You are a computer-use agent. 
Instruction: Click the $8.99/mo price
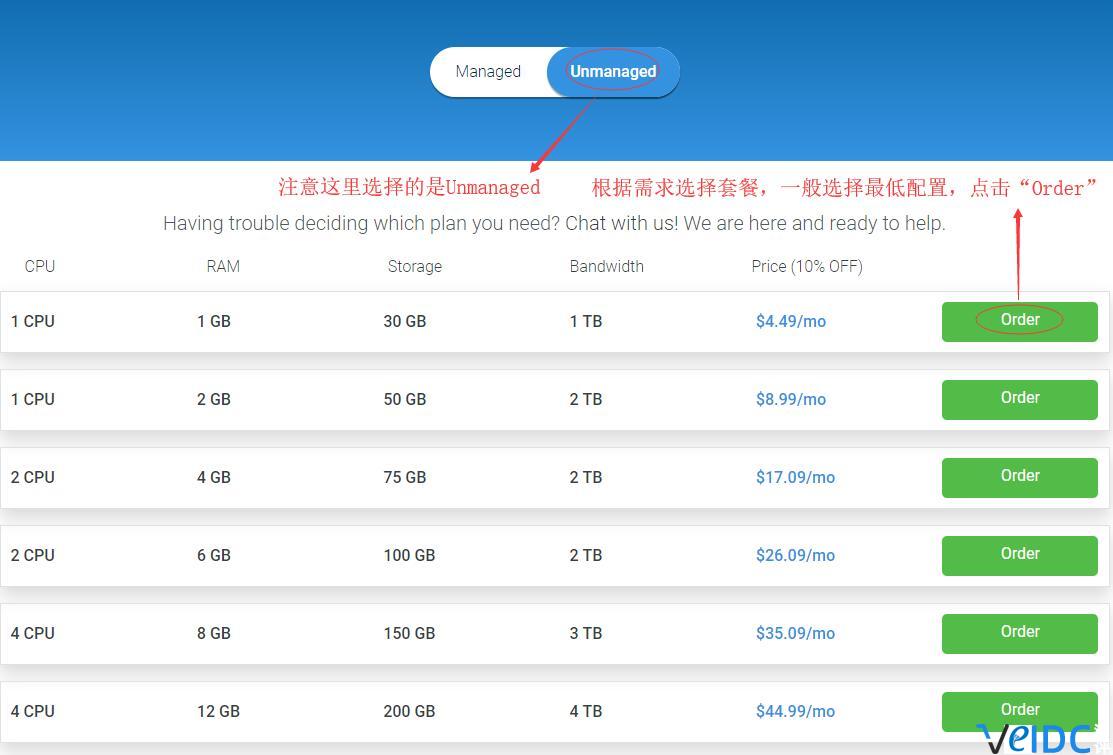791,399
